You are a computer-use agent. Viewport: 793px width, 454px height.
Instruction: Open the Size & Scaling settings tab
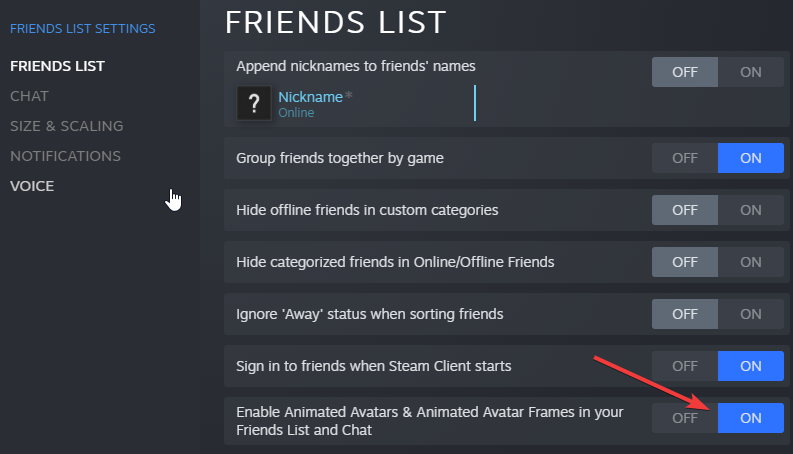click(66, 126)
